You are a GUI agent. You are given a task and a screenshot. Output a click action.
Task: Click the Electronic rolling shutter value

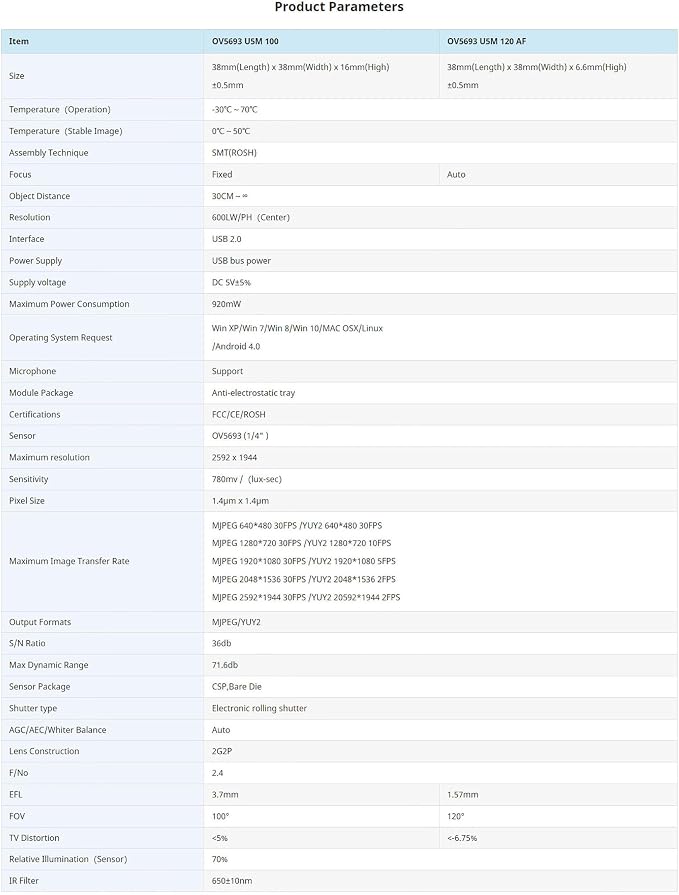pyautogui.click(x=260, y=708)
